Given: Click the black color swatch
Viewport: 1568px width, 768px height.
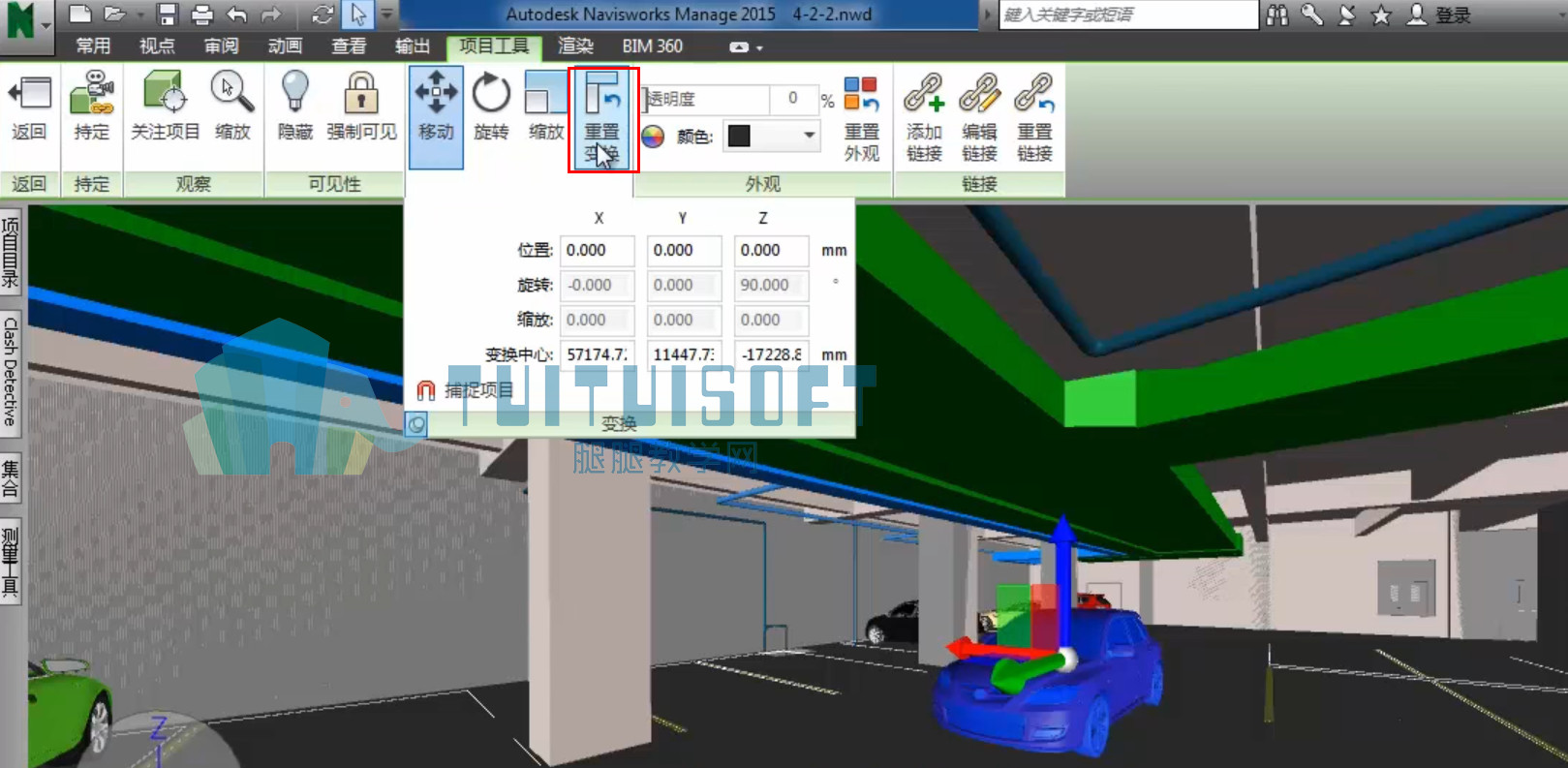Looking at the screenshot, I should click(739, 136).
